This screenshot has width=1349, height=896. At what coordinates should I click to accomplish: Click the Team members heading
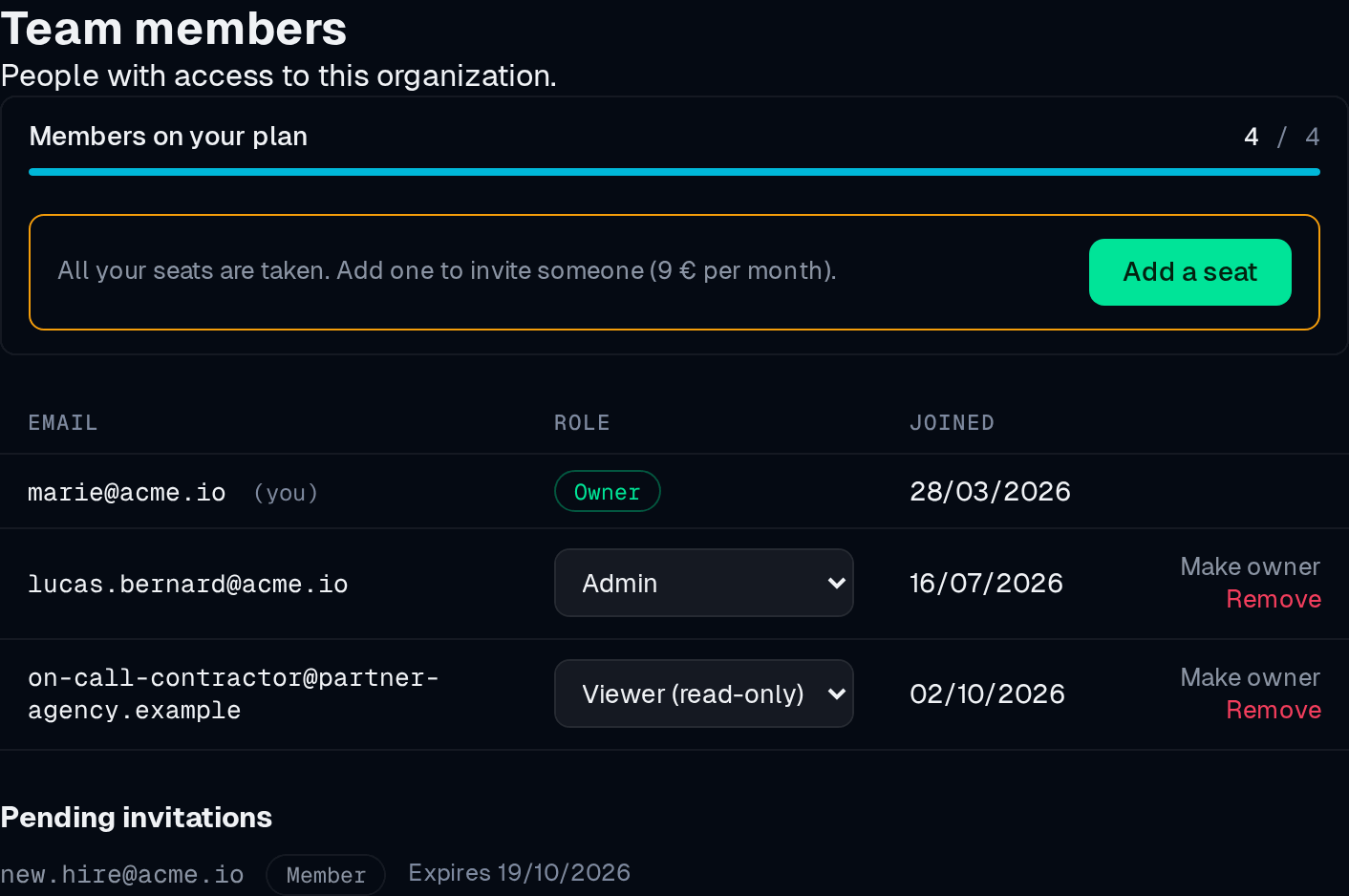(x=173, y=28)
